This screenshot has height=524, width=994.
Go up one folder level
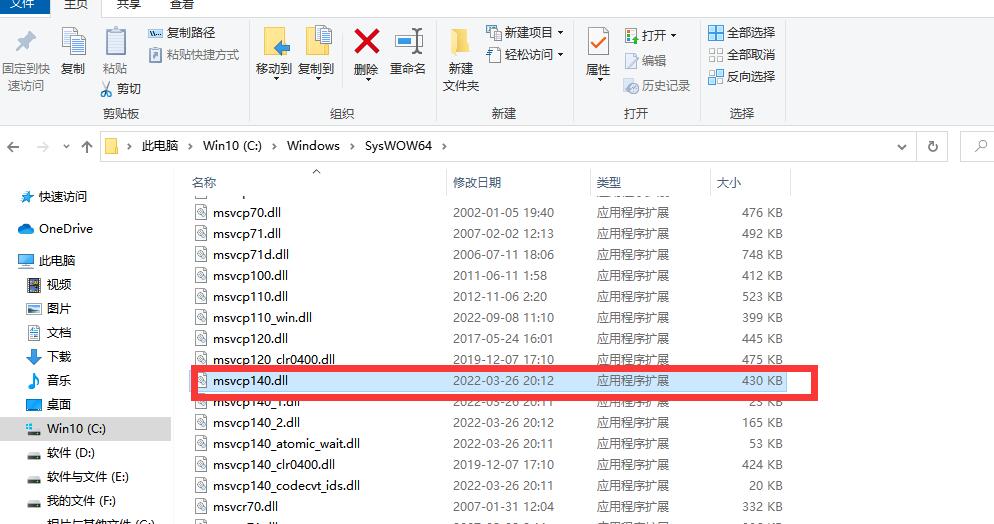tap(87, 147)
